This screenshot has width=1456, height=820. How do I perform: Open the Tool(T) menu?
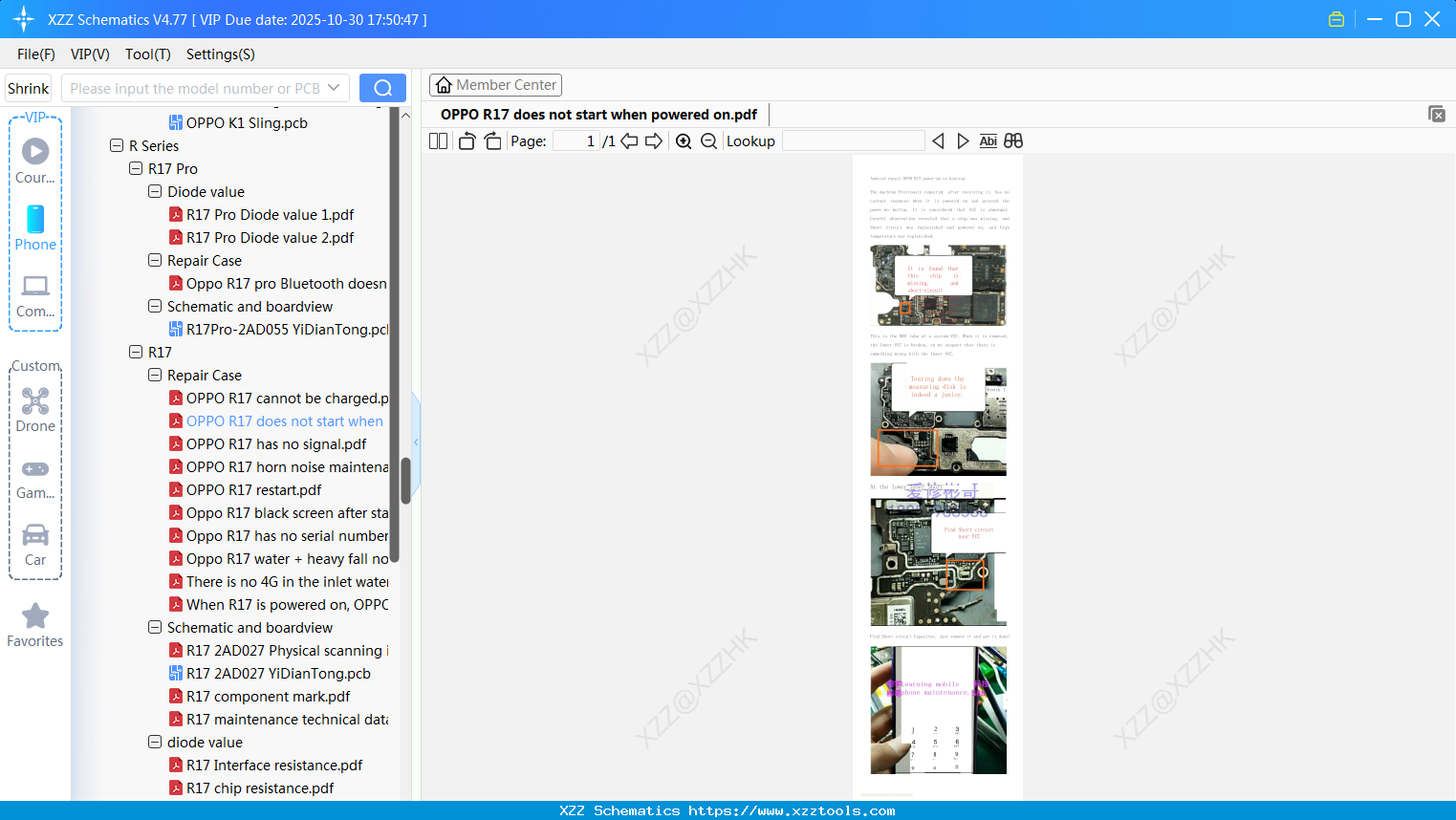(x=148, y=54)
